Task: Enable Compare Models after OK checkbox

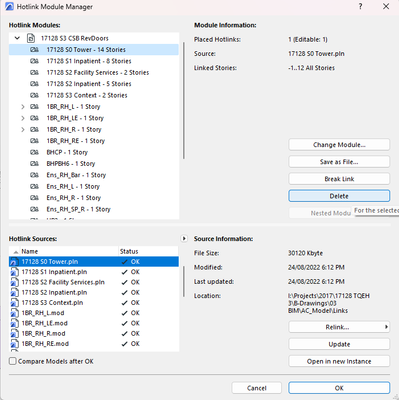Action: (x=13, y=361)
